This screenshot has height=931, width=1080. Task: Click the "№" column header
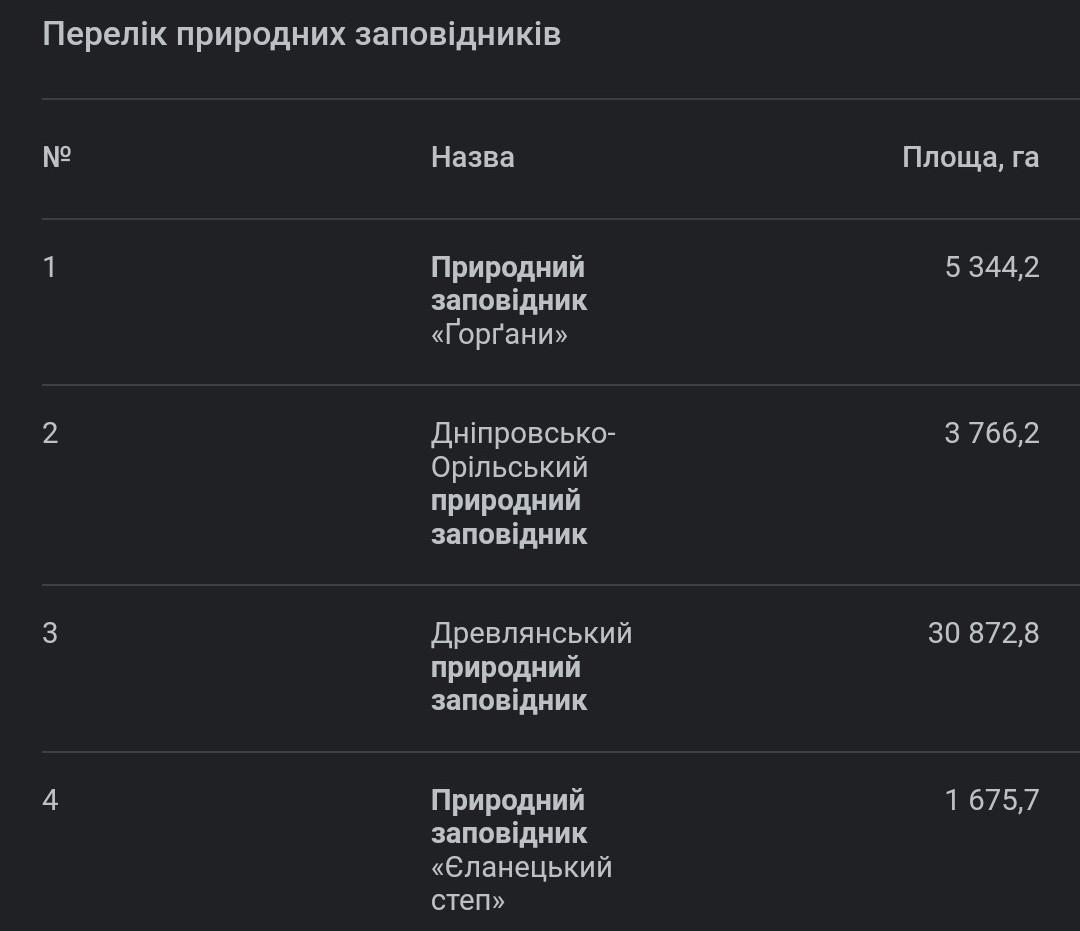[57, 157]
